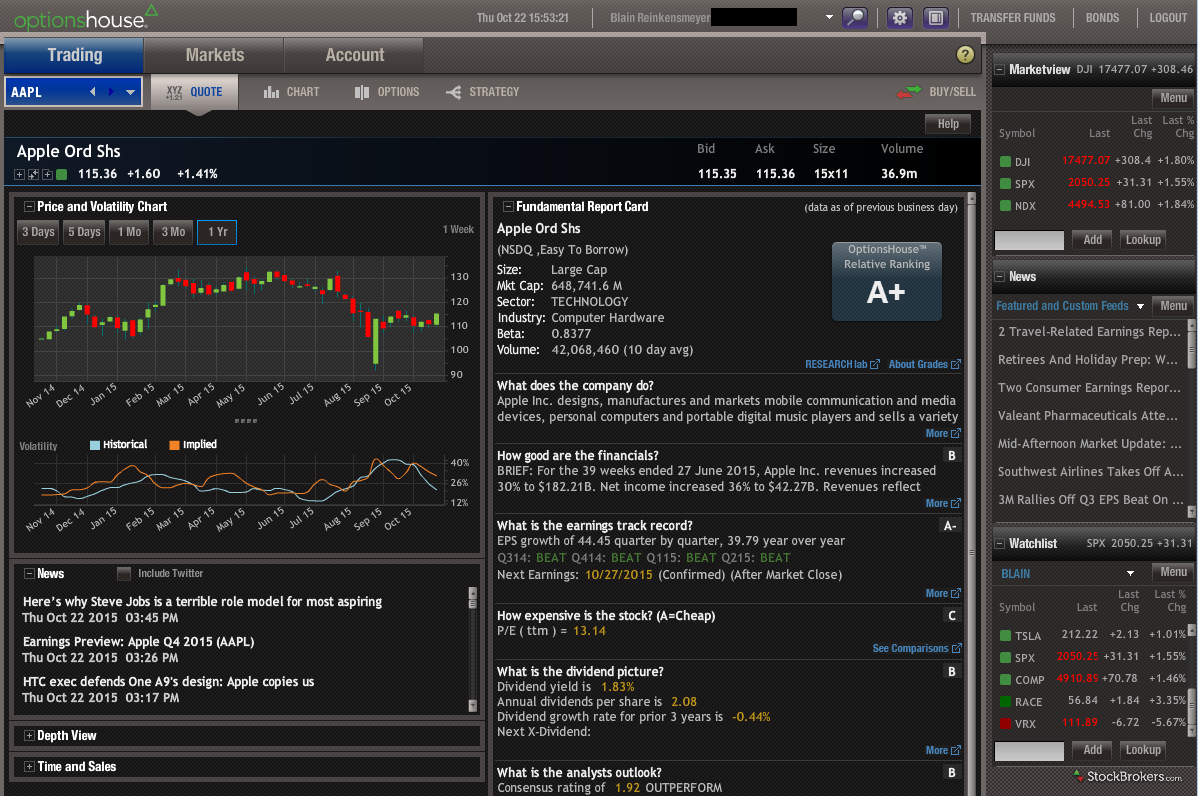Click the Marketview symbol input field
The image size is (1198, 796).
1028,241
